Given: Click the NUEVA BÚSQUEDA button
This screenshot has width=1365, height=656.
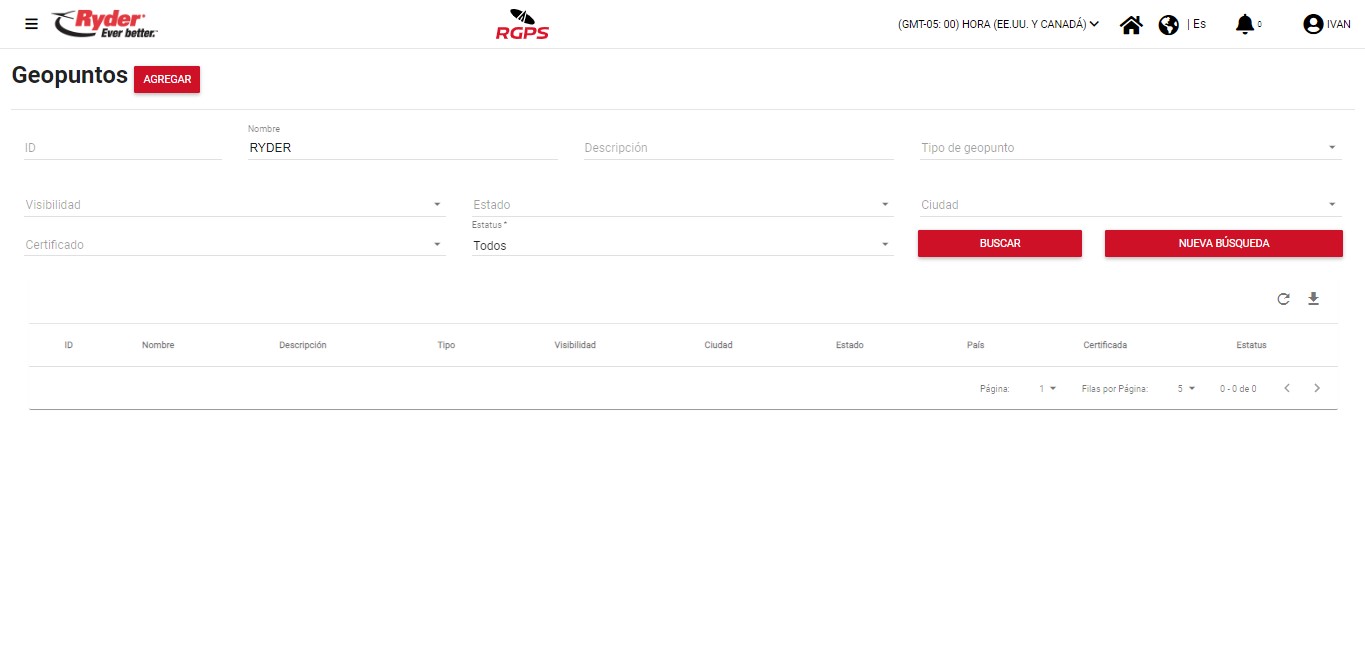Looking at the screenshot, I should pos(1223,243).
